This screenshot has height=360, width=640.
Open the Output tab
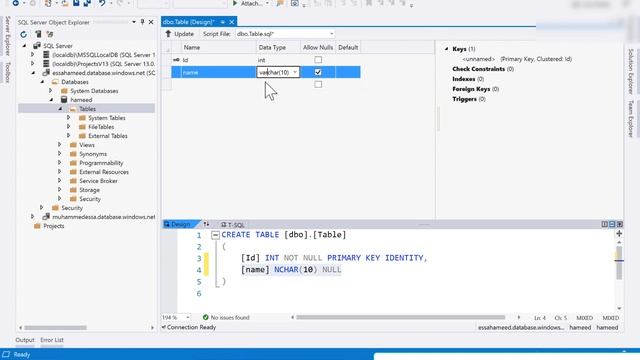point(25,340)
